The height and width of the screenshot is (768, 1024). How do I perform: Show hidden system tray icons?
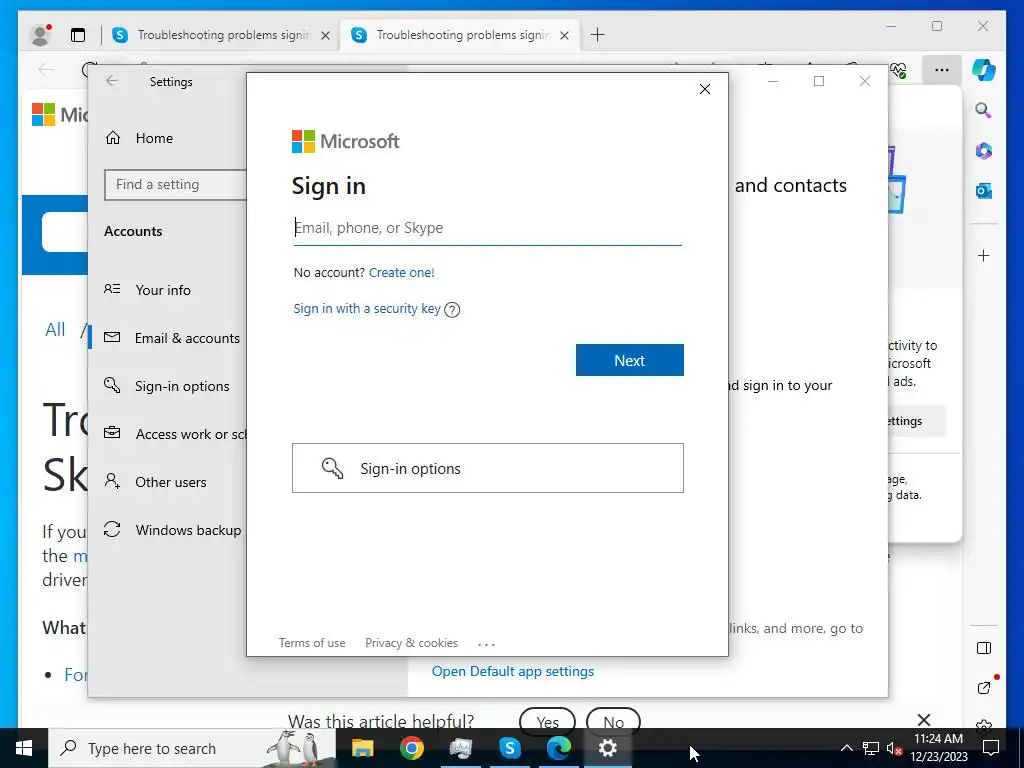846,748
